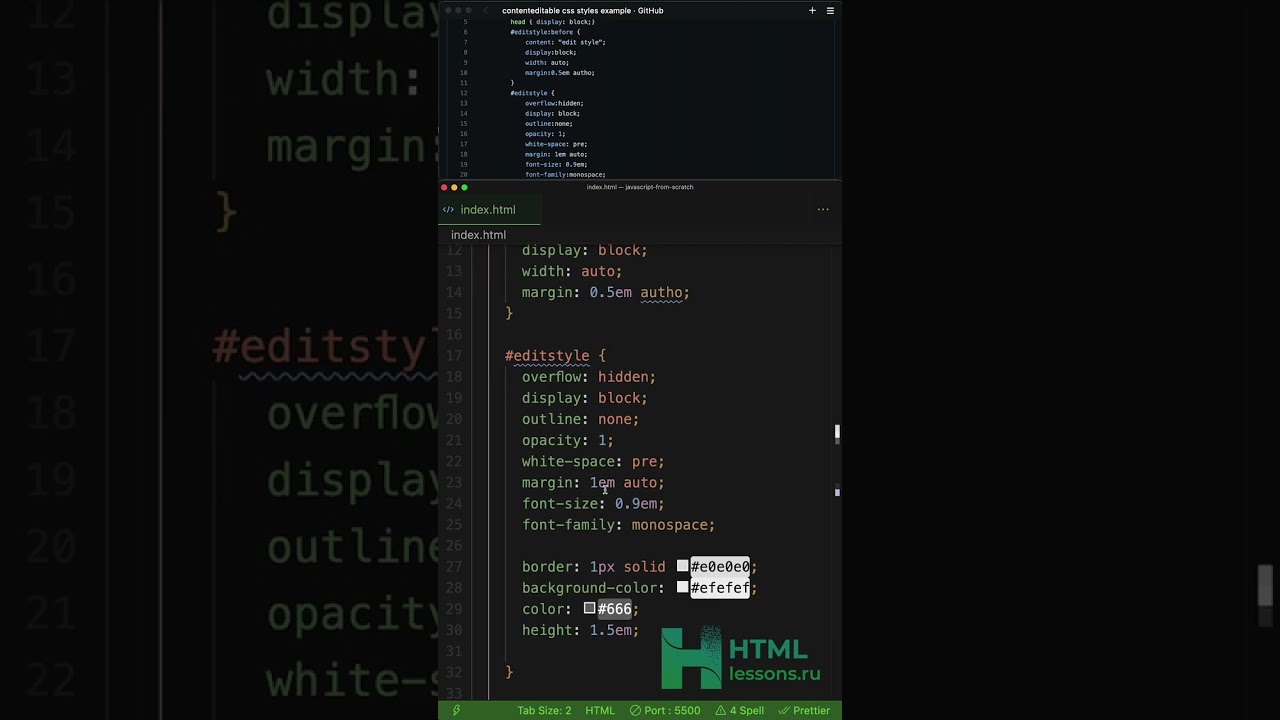Place cursor on 'height: 1.5em;' line
Screen dimensions: 1280x720
pyautogui.click(x=580, y=630)
